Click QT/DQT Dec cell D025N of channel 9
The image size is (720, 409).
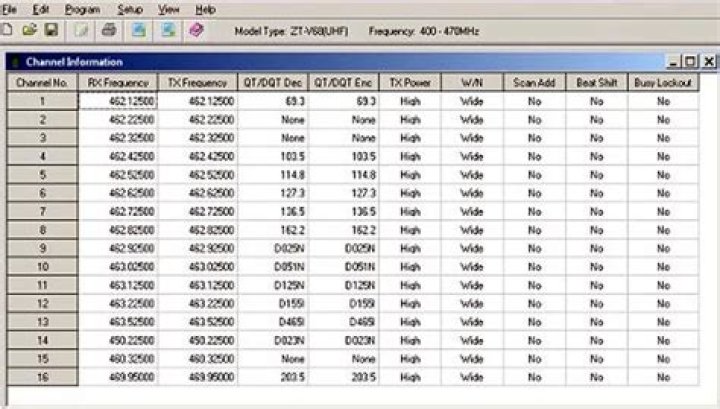pos(273,248)
